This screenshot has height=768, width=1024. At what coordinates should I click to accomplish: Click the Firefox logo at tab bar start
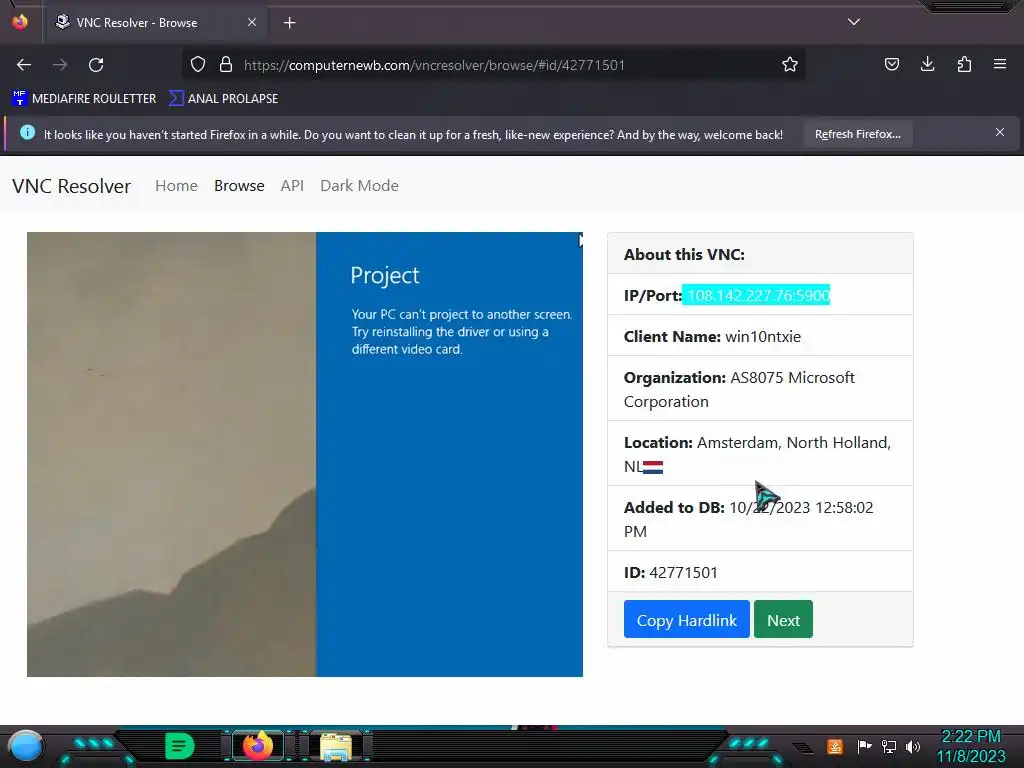click(20, 22)
